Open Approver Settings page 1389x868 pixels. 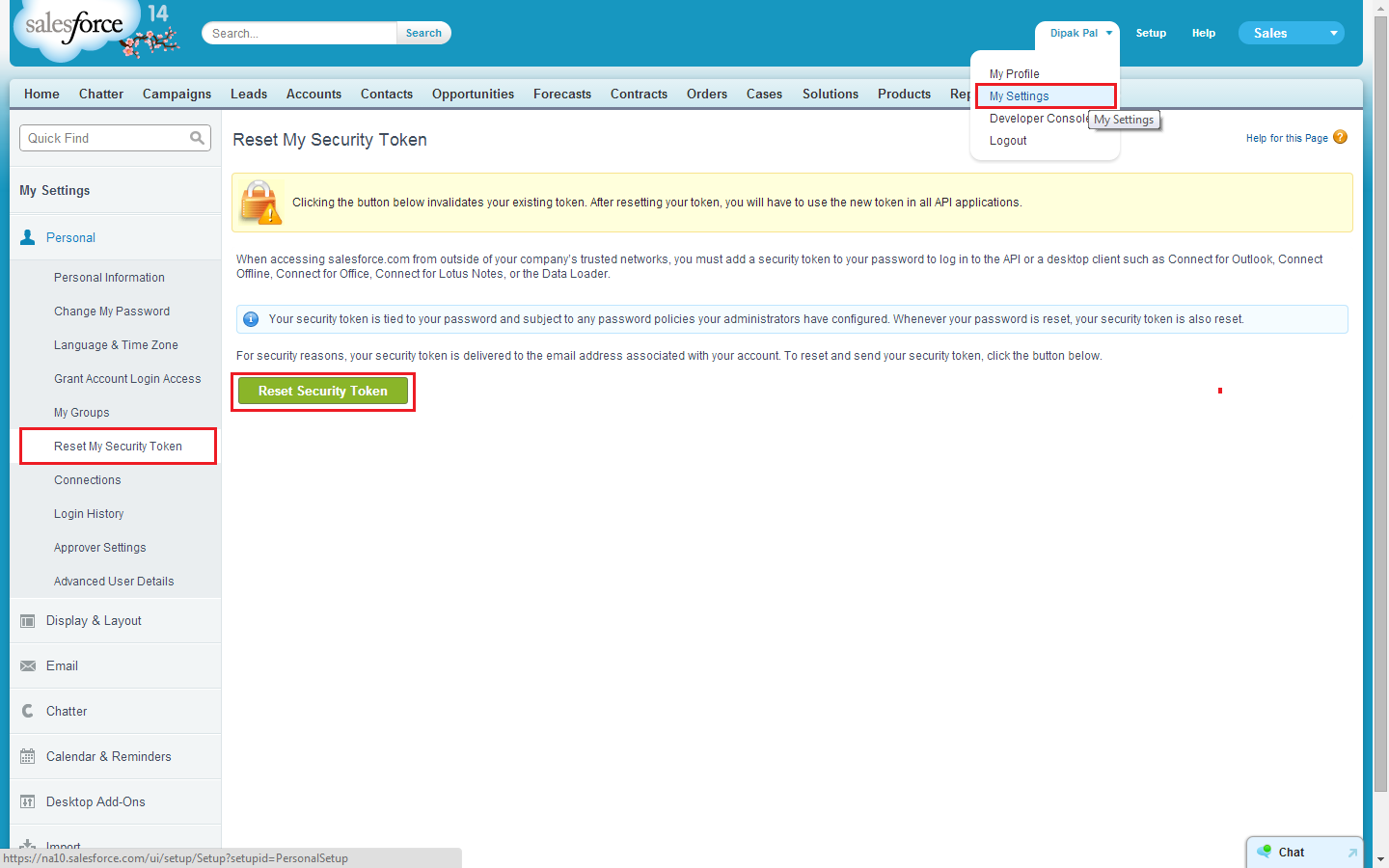coord(100,548)
